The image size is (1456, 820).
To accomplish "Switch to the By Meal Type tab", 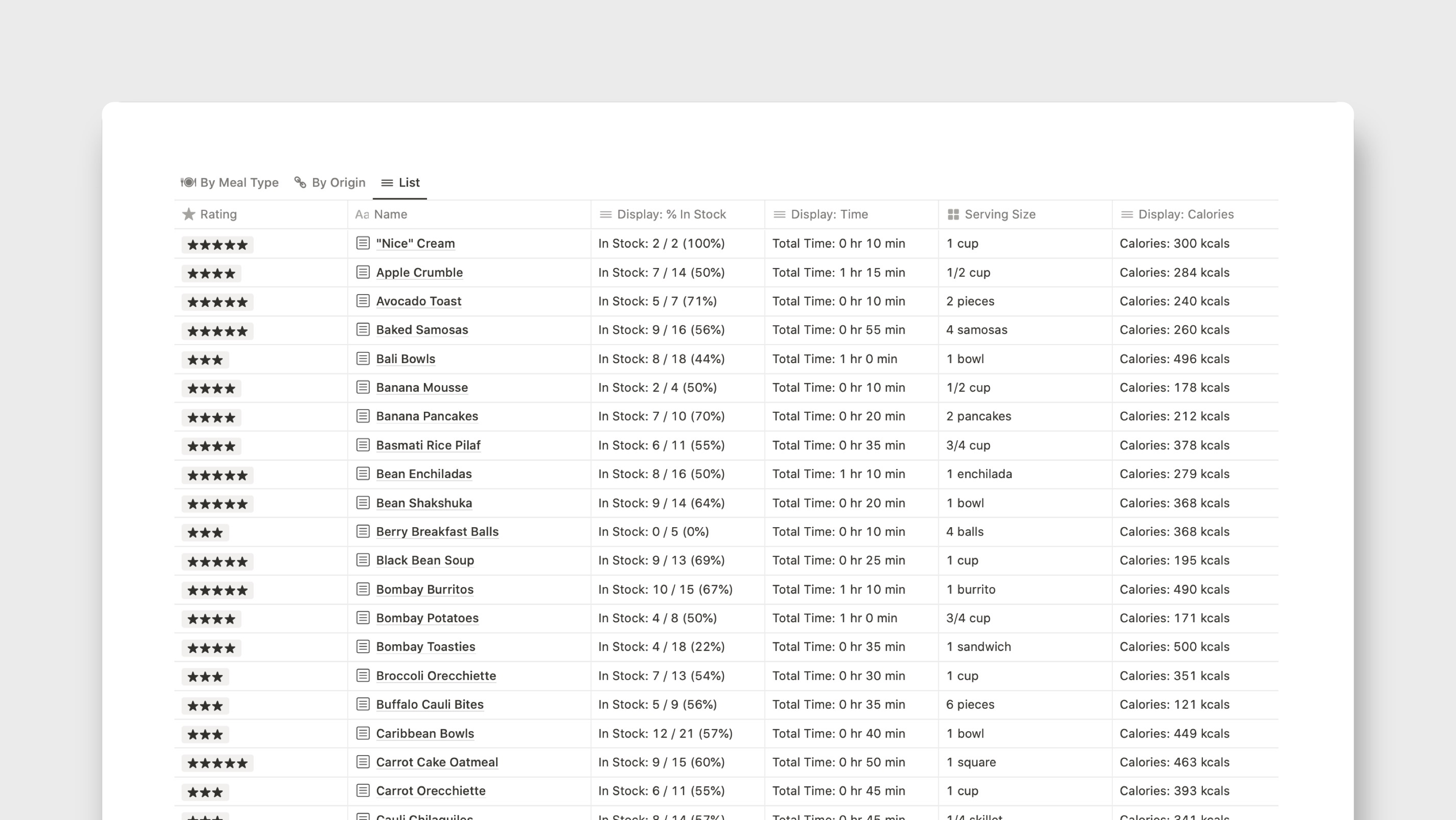I will click(x=229, y=182).
